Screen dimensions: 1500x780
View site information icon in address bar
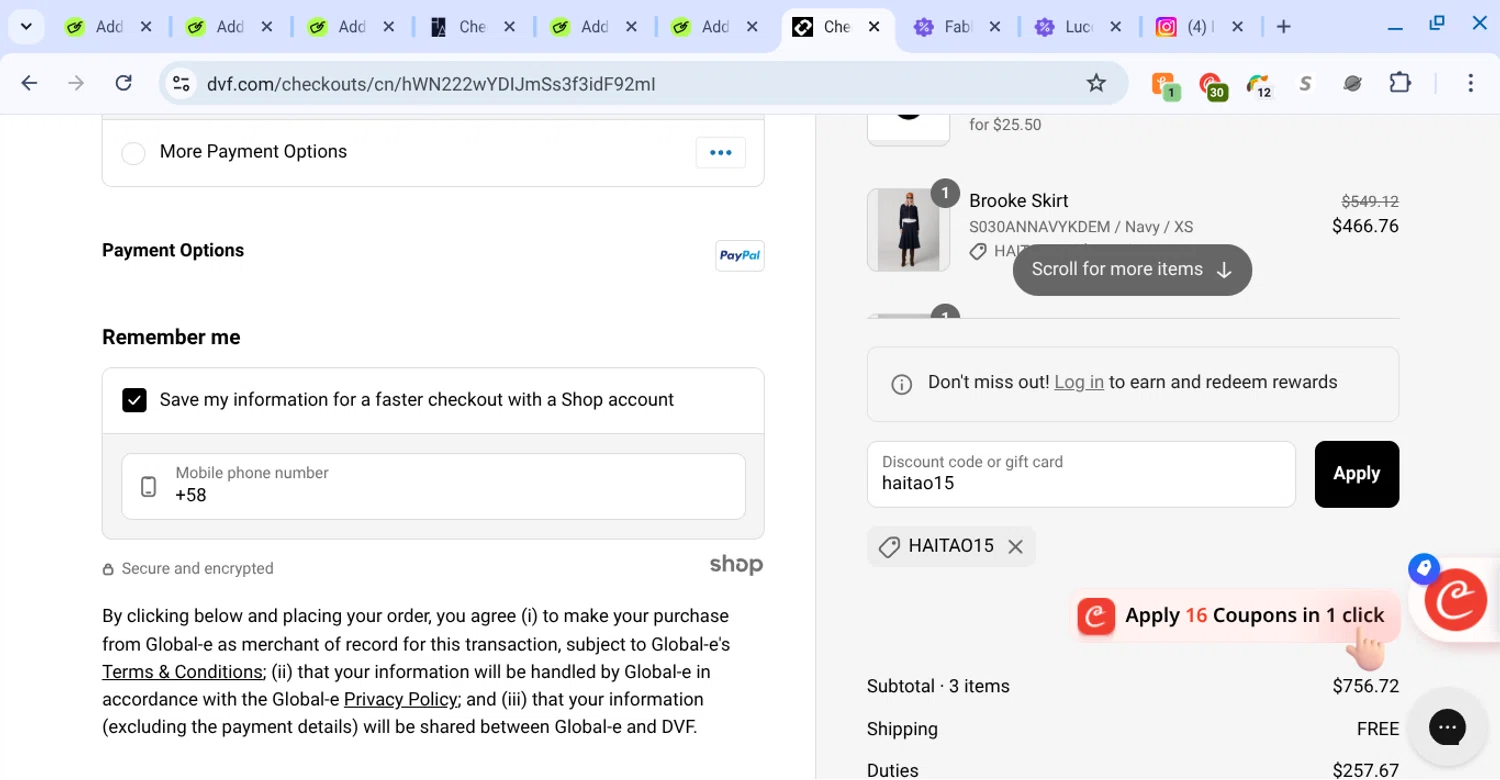click(x=181, y=84)
